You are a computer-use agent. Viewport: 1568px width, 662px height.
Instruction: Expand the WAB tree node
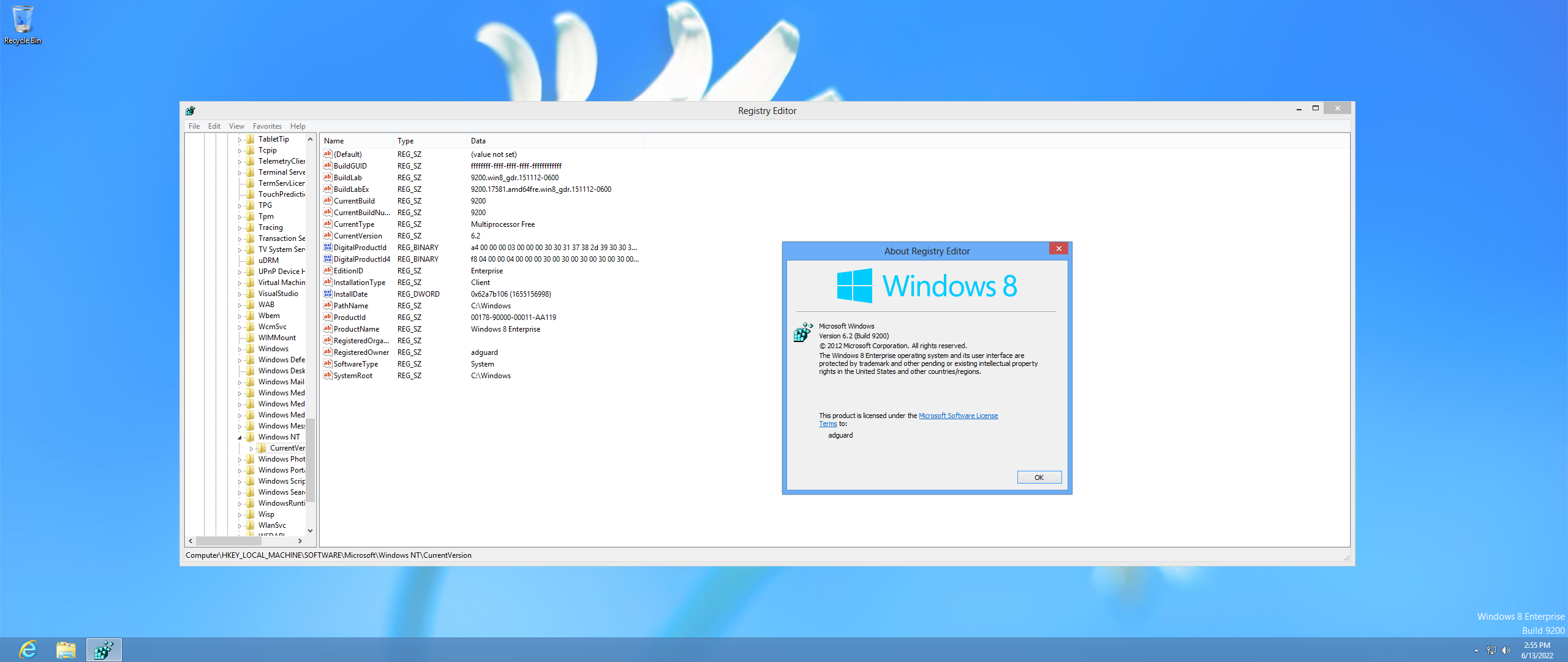[240, 305]
